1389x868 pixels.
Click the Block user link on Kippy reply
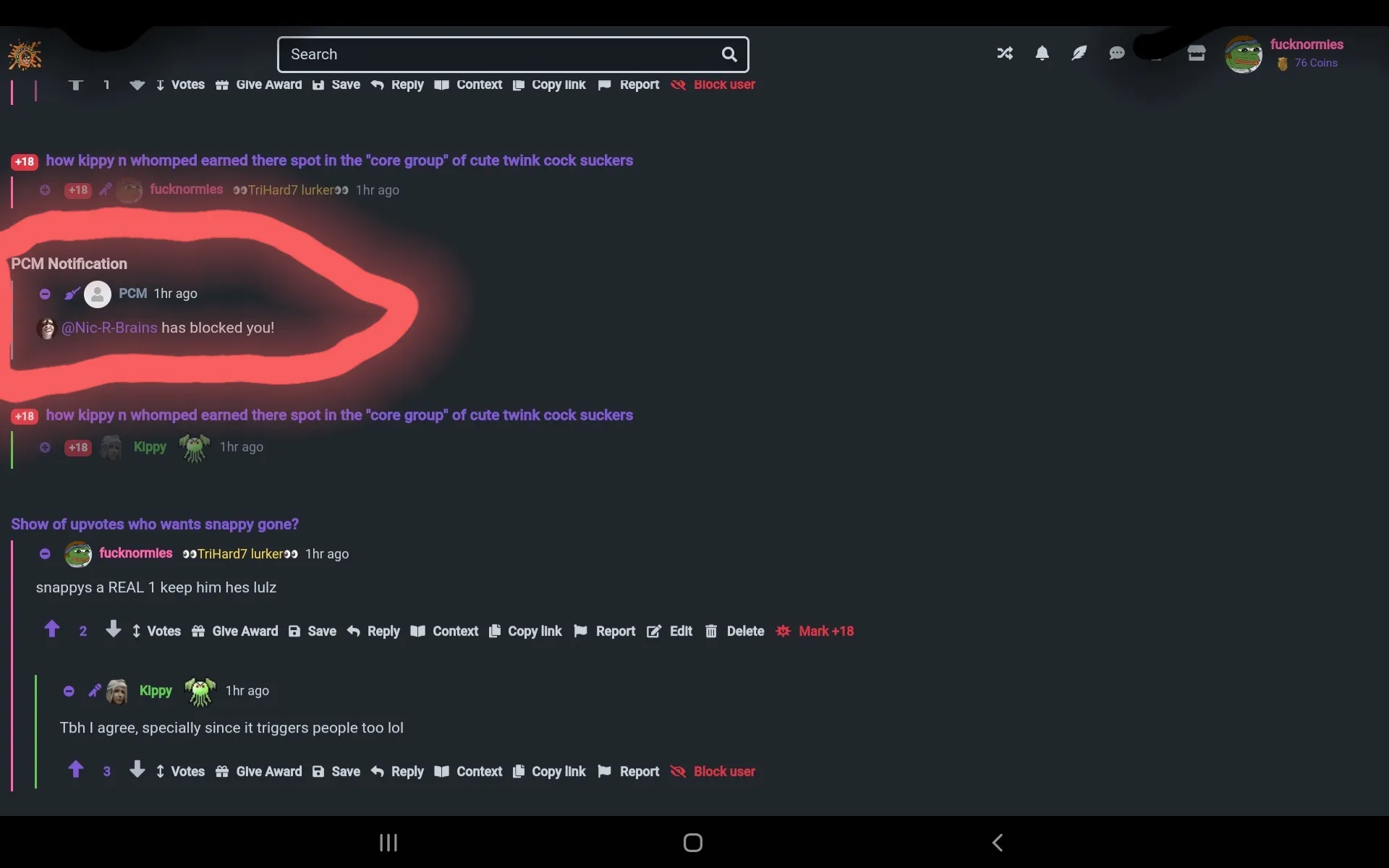[724, 771]
